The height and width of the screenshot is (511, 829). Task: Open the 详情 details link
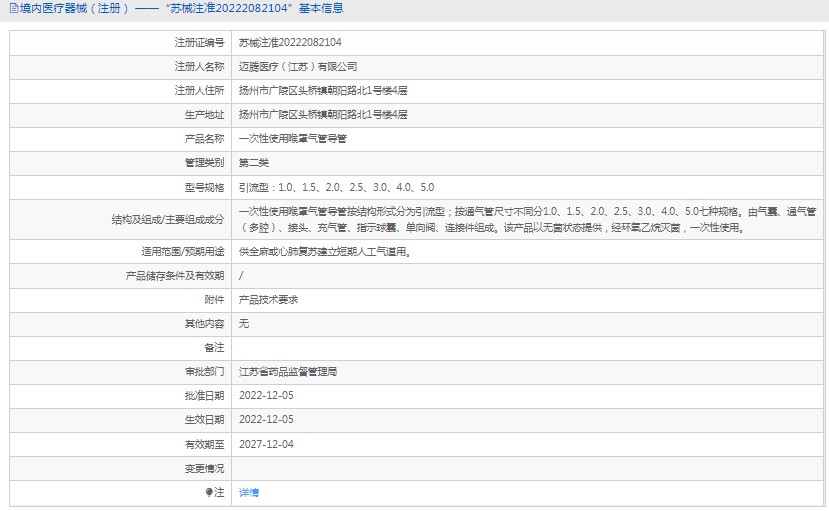[x=249, y=493]
